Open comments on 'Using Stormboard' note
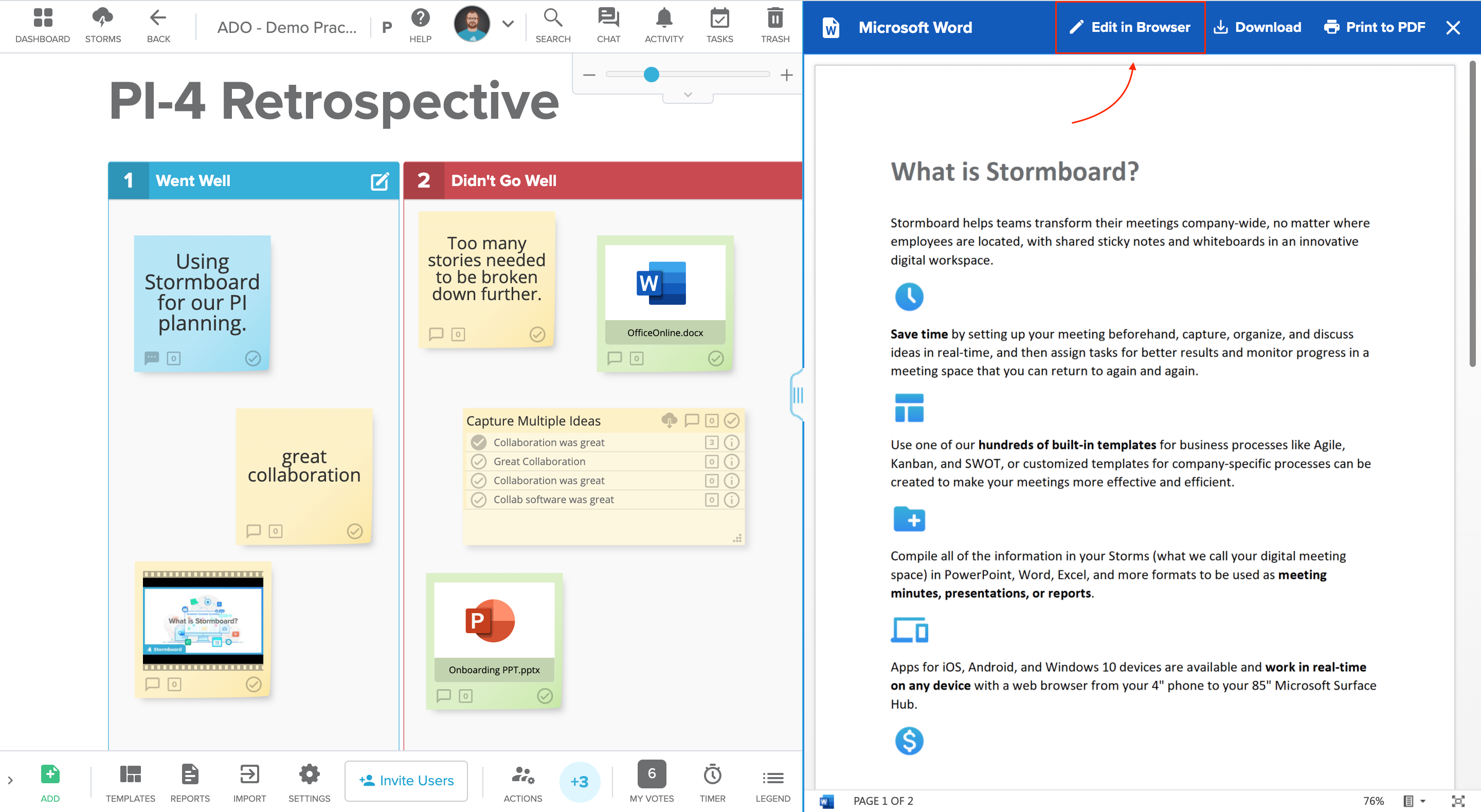1481x812 pixels. [x=151, y=358]
